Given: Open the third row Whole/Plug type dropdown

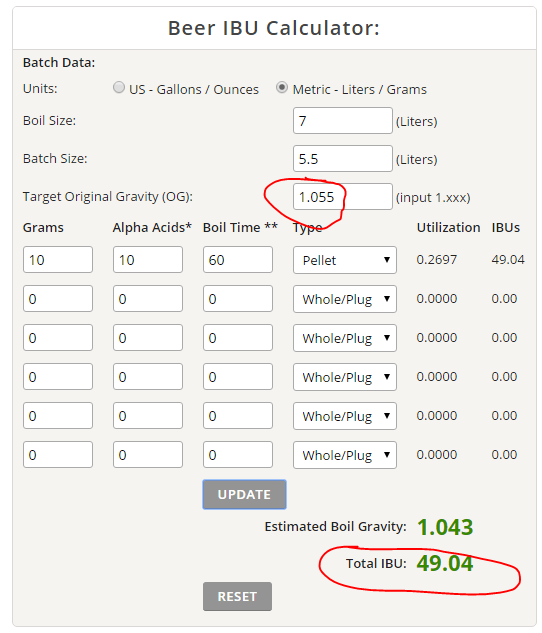Looking at the screenshot, I should point(345,338).
